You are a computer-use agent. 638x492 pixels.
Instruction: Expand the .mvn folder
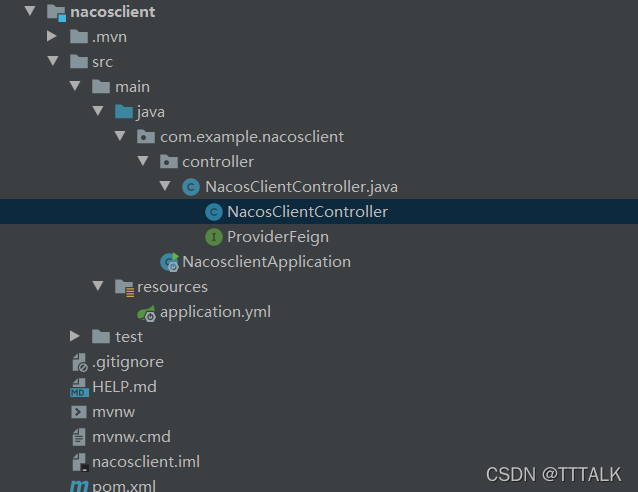[52, 36]
